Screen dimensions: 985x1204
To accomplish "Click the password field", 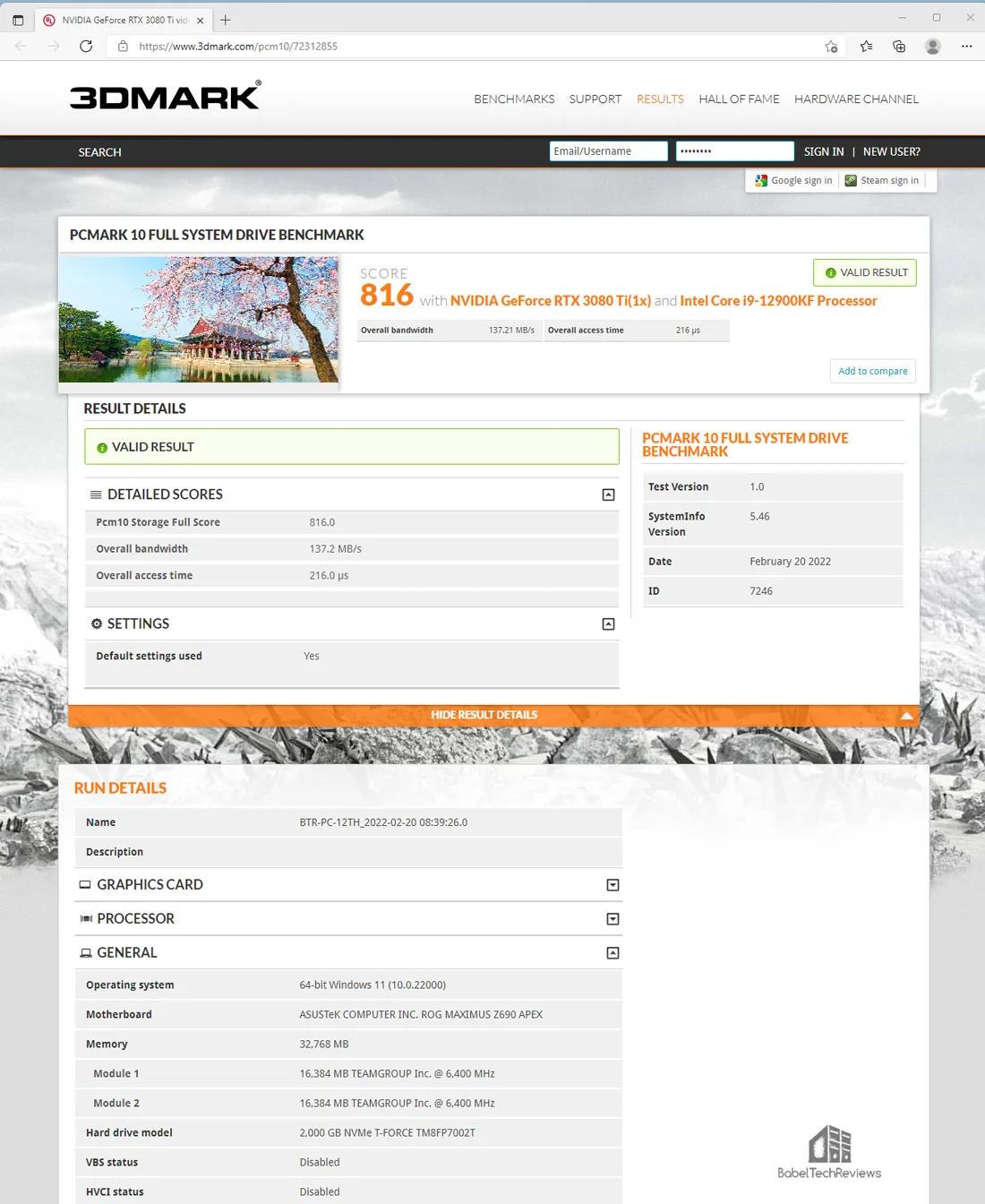I will click(735, 151).
